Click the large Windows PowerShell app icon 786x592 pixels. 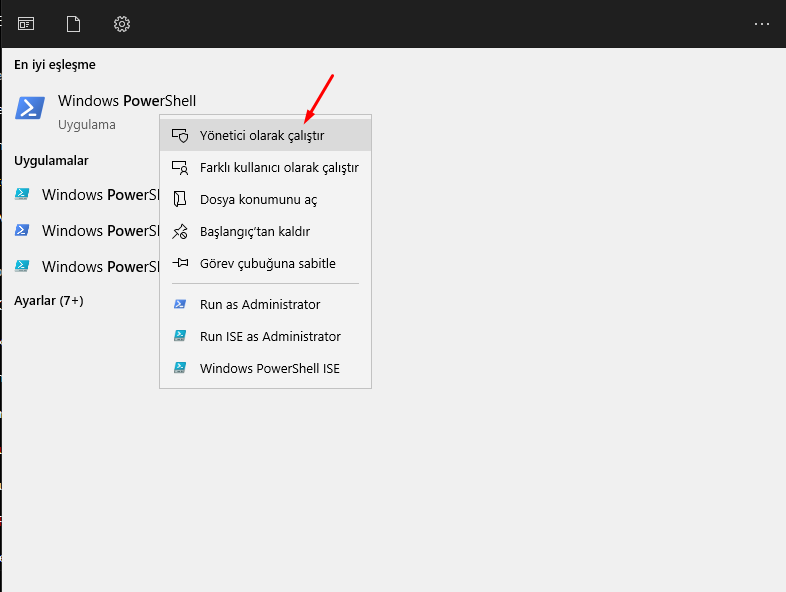pyautogui.click(x=30, y=108)
